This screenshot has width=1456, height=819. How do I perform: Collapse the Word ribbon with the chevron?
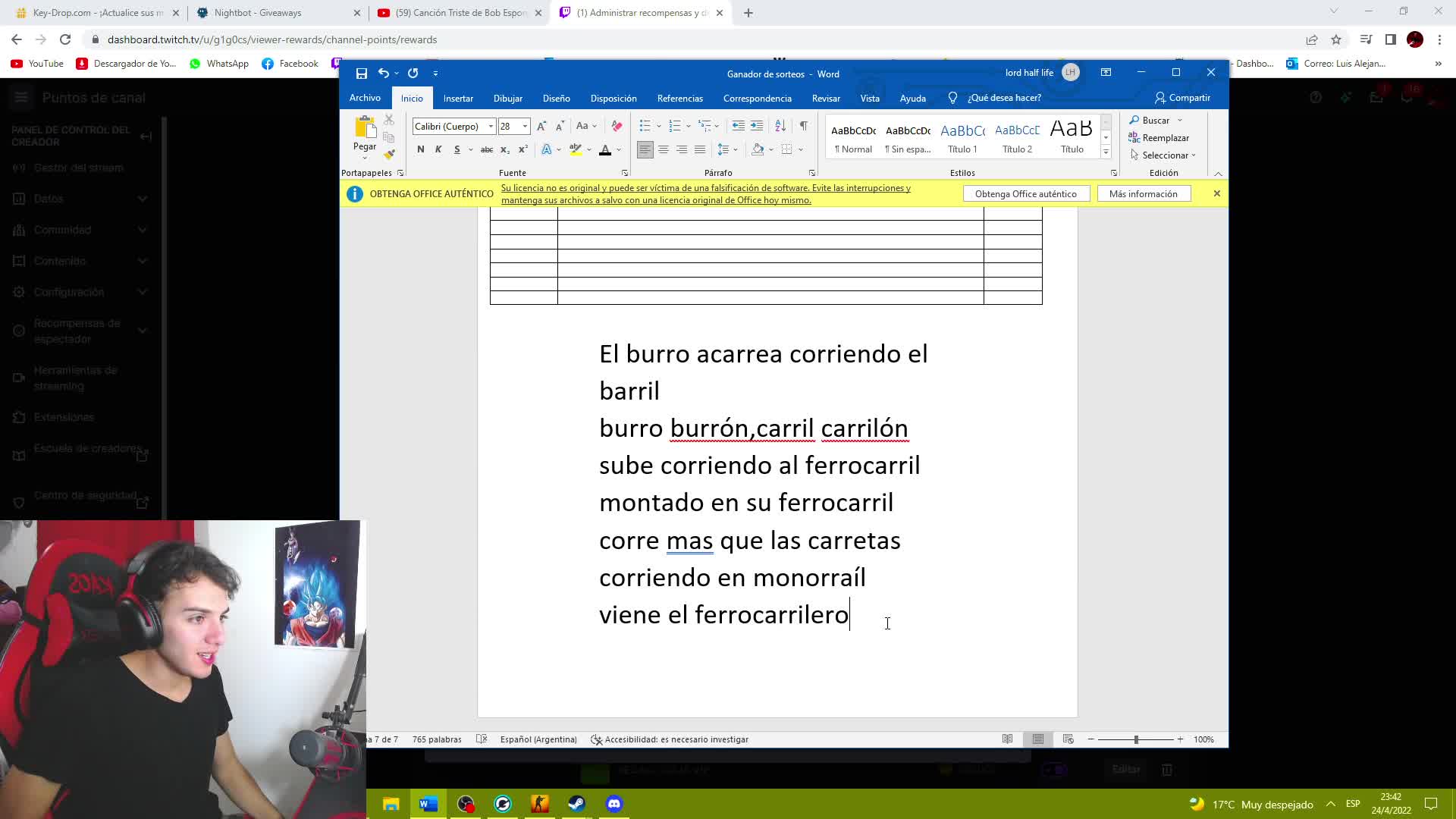(1219, 174)
